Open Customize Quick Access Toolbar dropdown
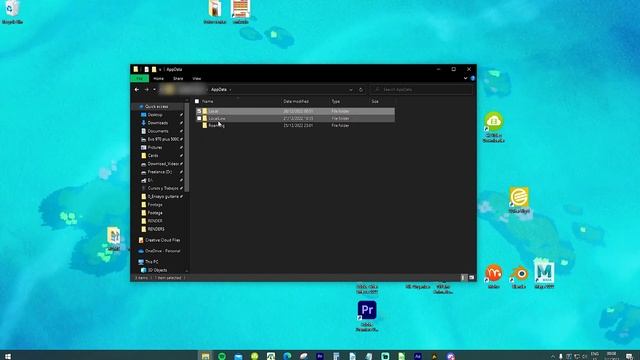This screenshot has height=360, width=640. click(160, 70)
